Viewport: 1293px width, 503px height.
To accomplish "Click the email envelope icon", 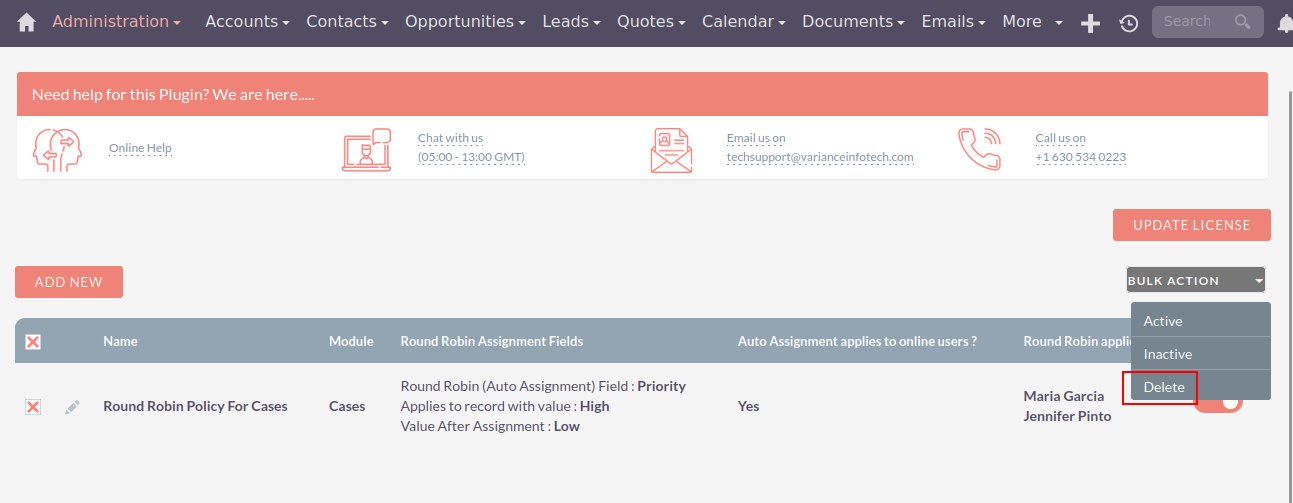I will pyautogui.click(x=671, y=149).
